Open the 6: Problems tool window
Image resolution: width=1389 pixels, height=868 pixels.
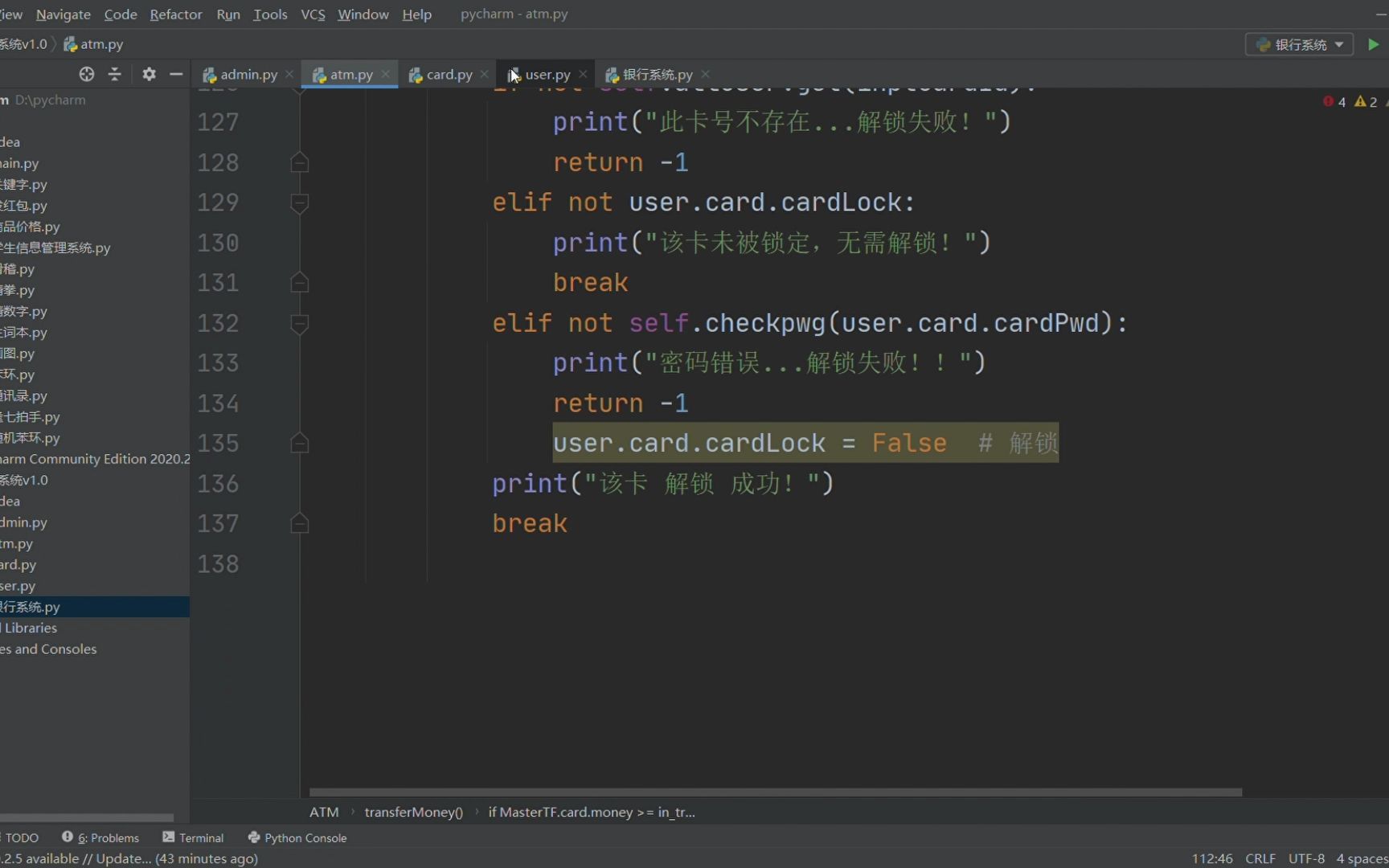click(100, 837)
